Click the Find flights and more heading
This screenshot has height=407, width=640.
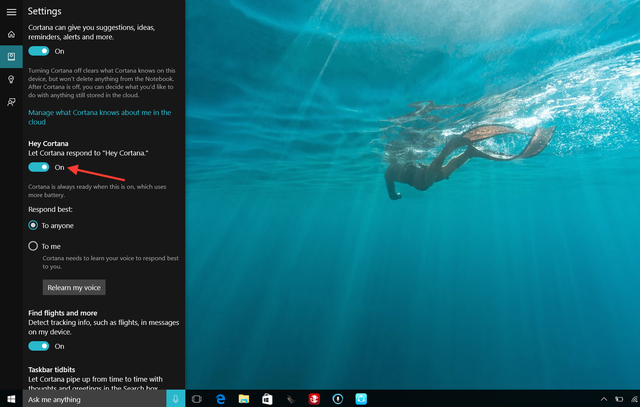pyautogui.click(x=62, y=313)
